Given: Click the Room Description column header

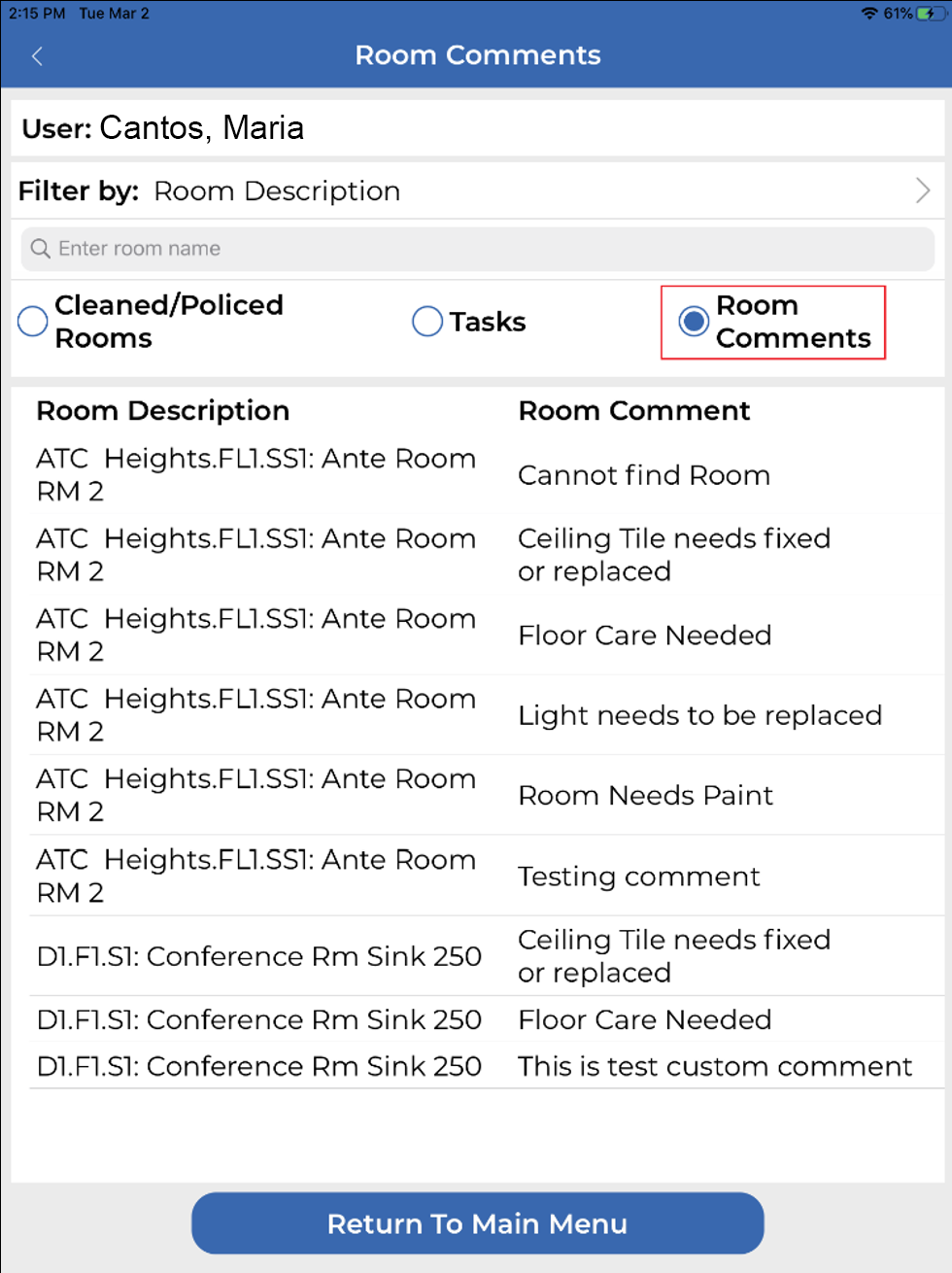Looking at the screenshot, I should click(163, 411).
